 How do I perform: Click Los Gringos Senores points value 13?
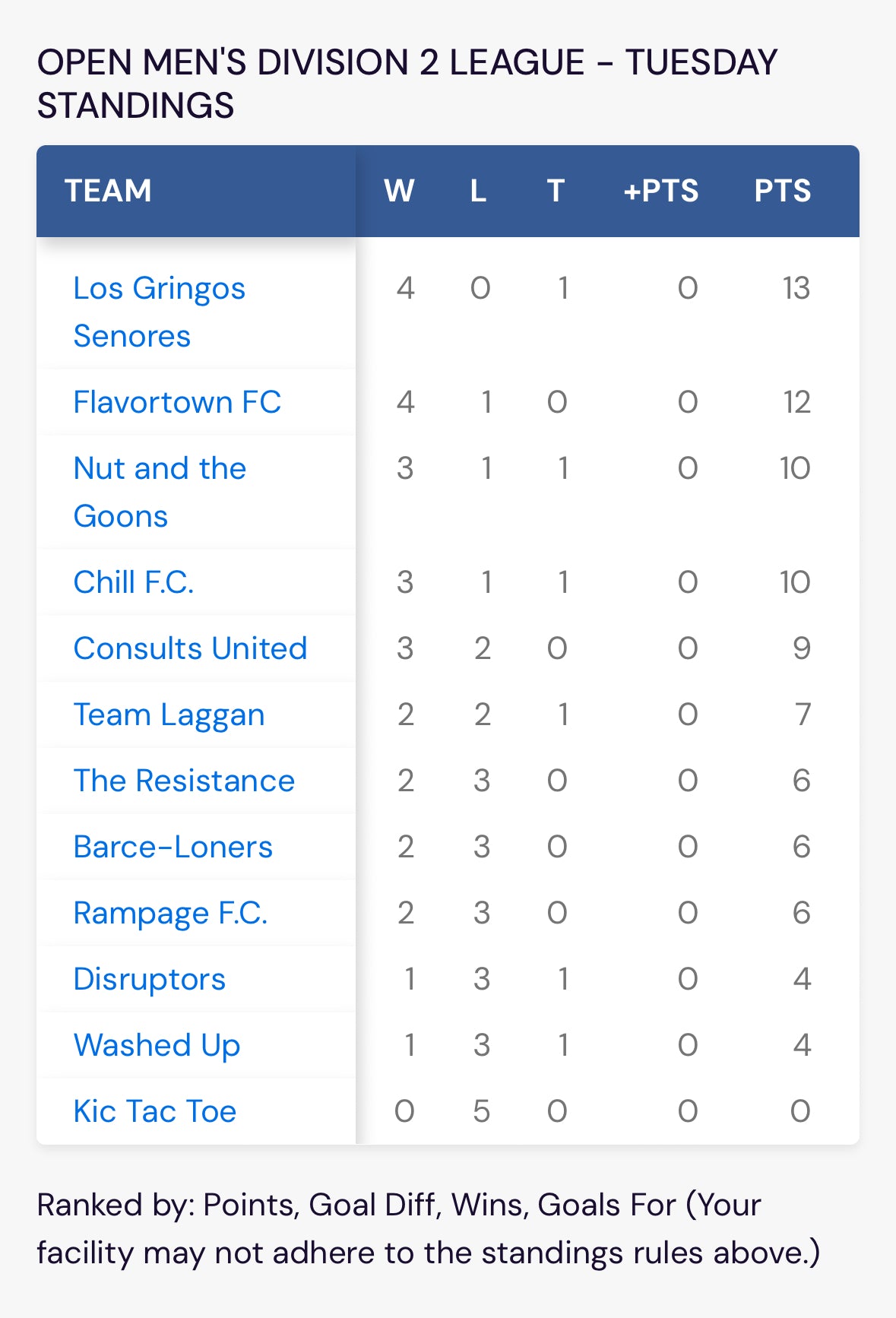[x=796, y=288]
